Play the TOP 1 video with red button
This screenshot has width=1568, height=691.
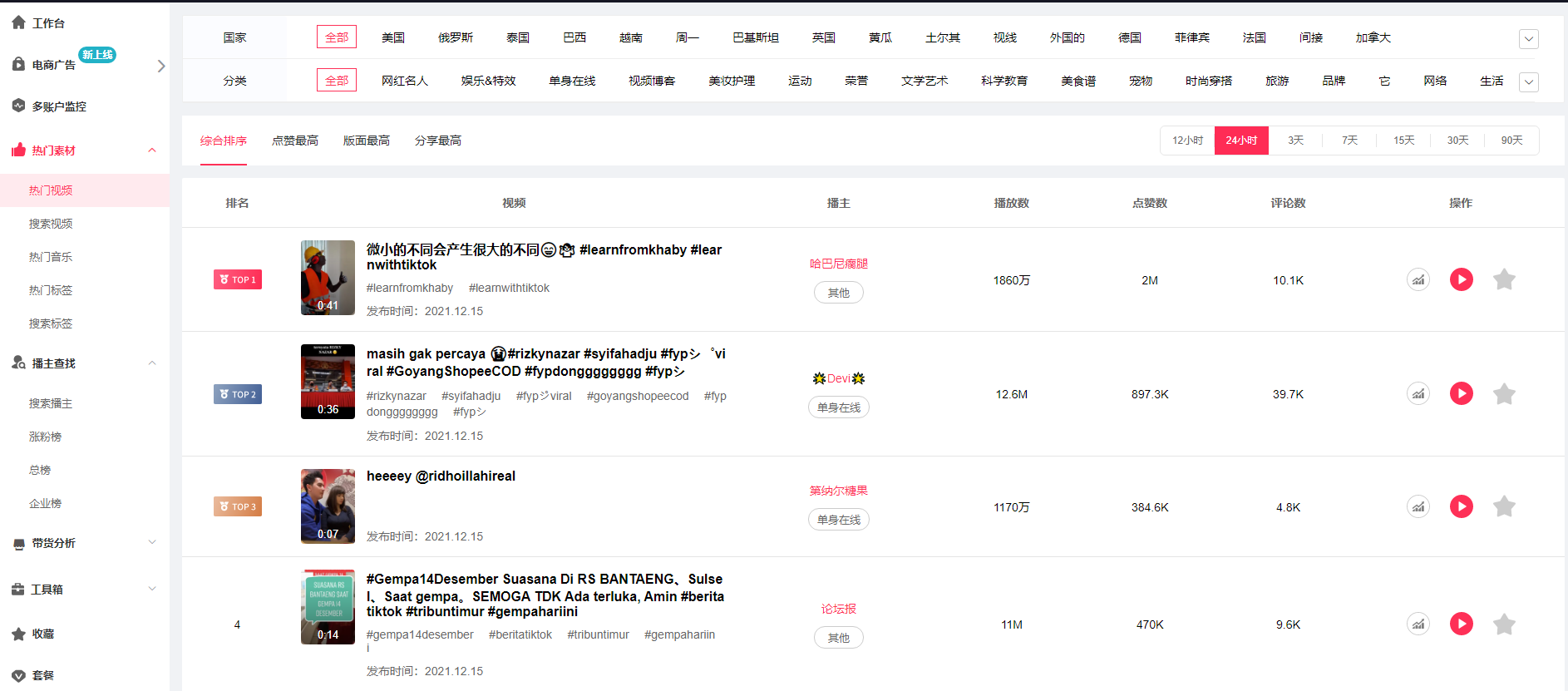coord(1461,279)
